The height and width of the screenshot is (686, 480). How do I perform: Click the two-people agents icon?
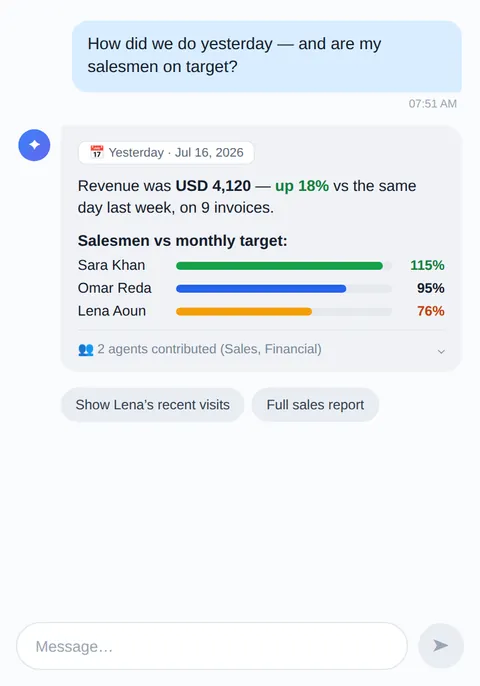[86, 350]
